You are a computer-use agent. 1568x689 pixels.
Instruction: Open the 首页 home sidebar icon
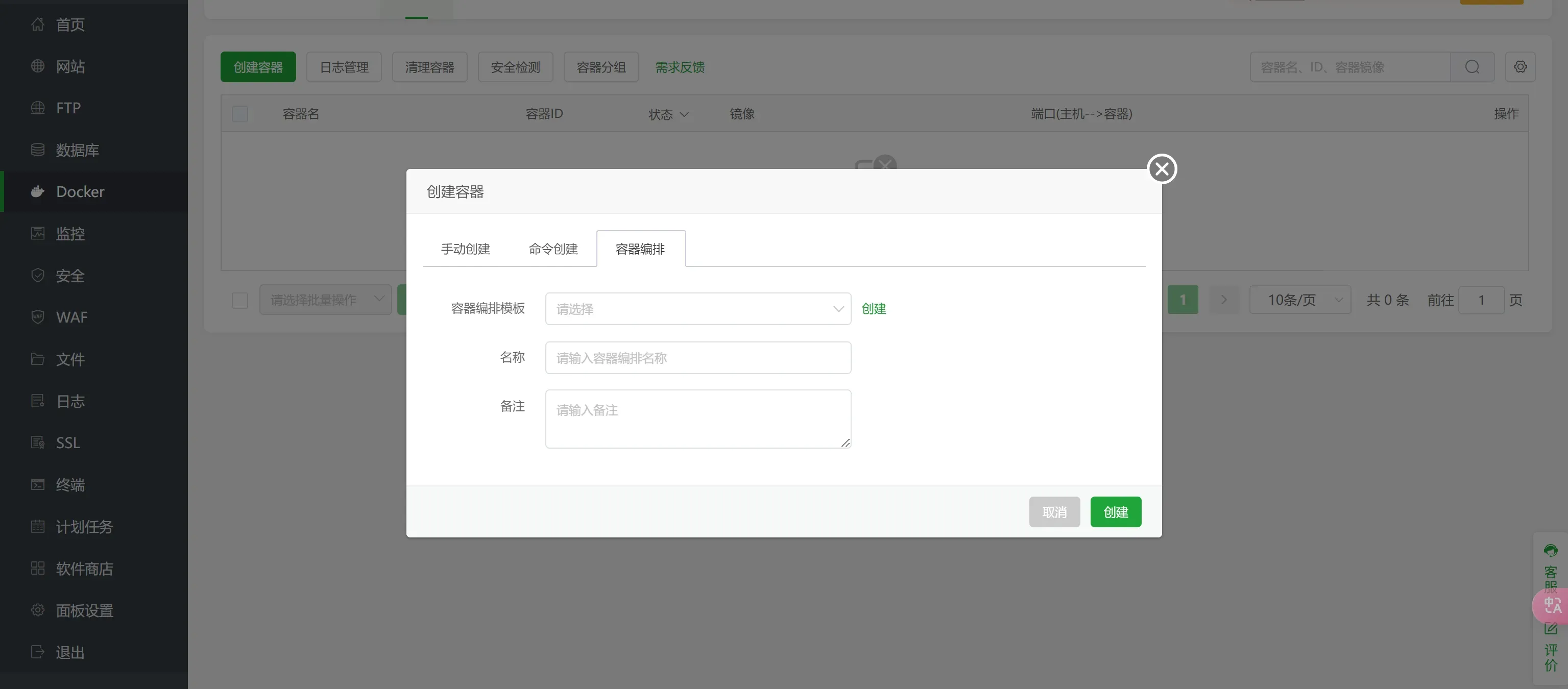(38, 24)
